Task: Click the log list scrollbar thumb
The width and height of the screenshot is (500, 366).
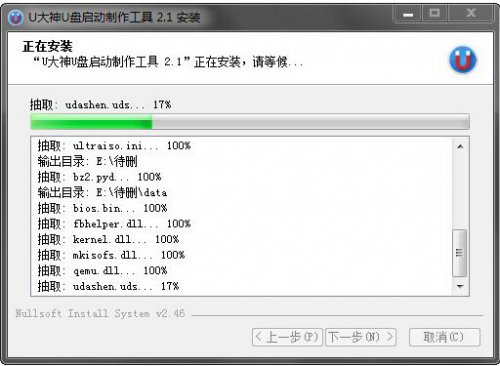Action: pyautogui.click(x=460, y=253)
